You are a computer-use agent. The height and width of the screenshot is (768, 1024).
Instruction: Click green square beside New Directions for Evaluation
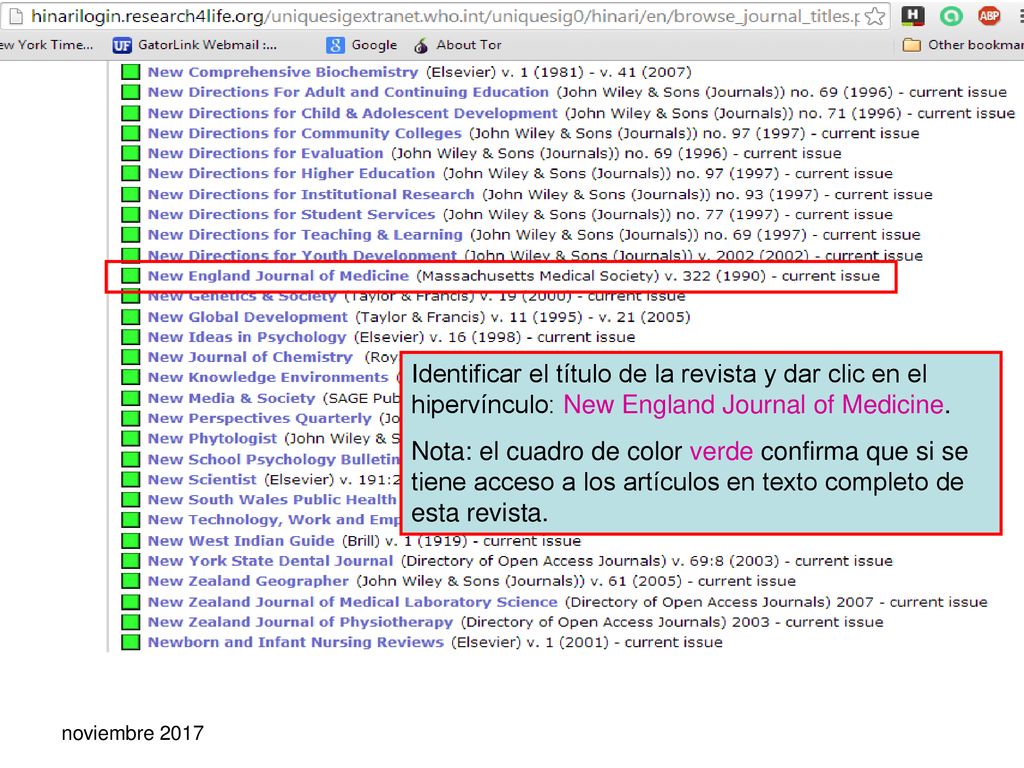tap(131, 153)
